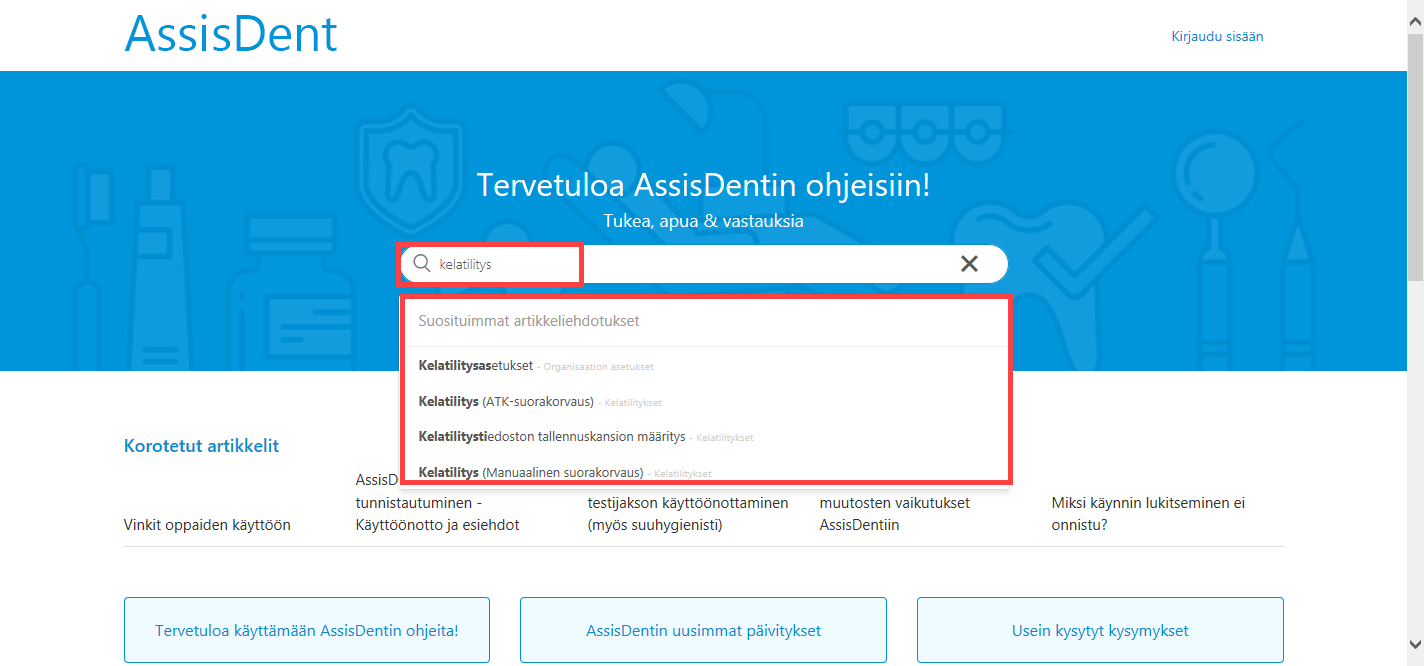Click the page scrollbar down arrow

click(1415, 645)
